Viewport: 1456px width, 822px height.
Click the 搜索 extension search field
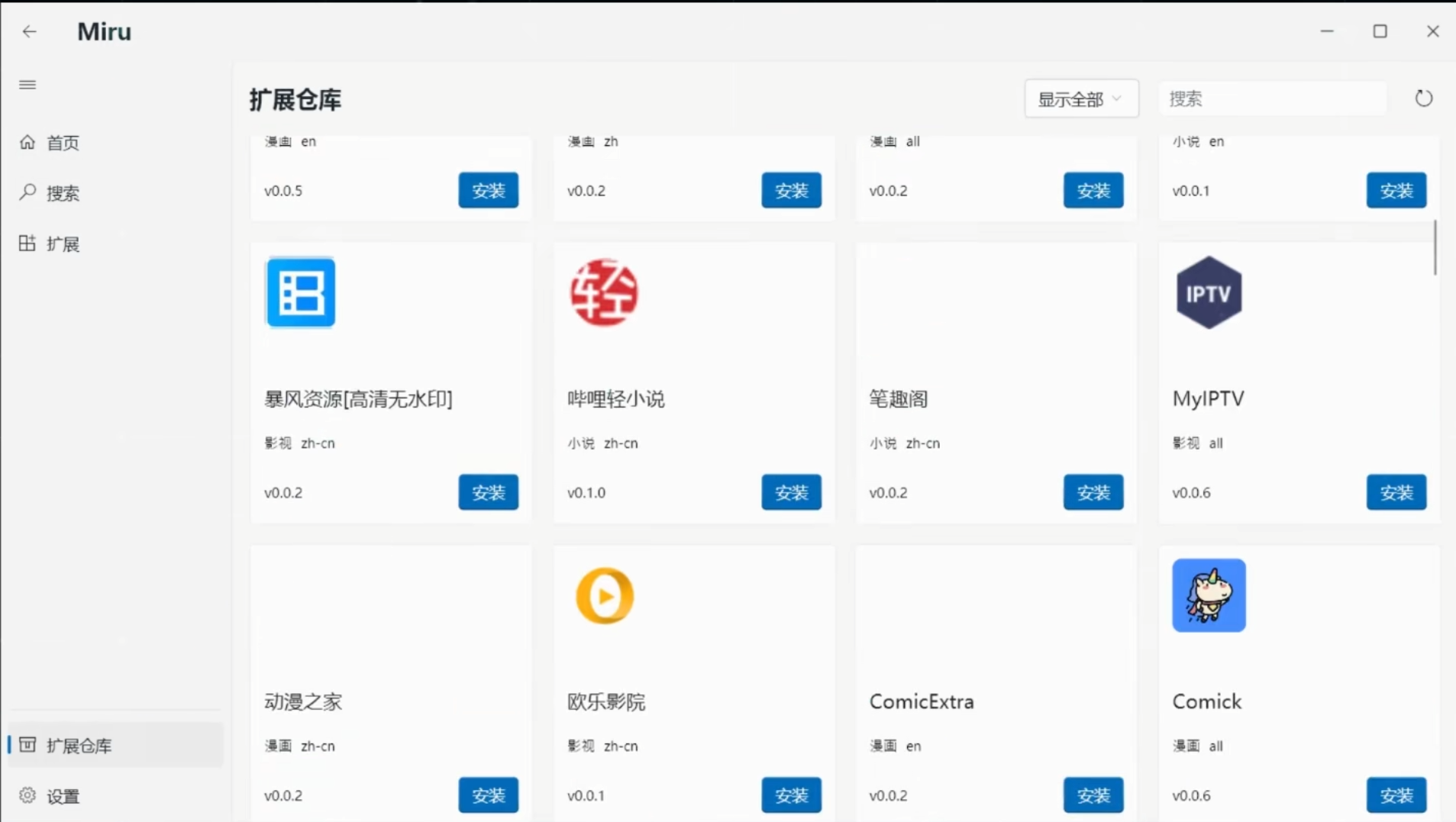[1272, 99]
